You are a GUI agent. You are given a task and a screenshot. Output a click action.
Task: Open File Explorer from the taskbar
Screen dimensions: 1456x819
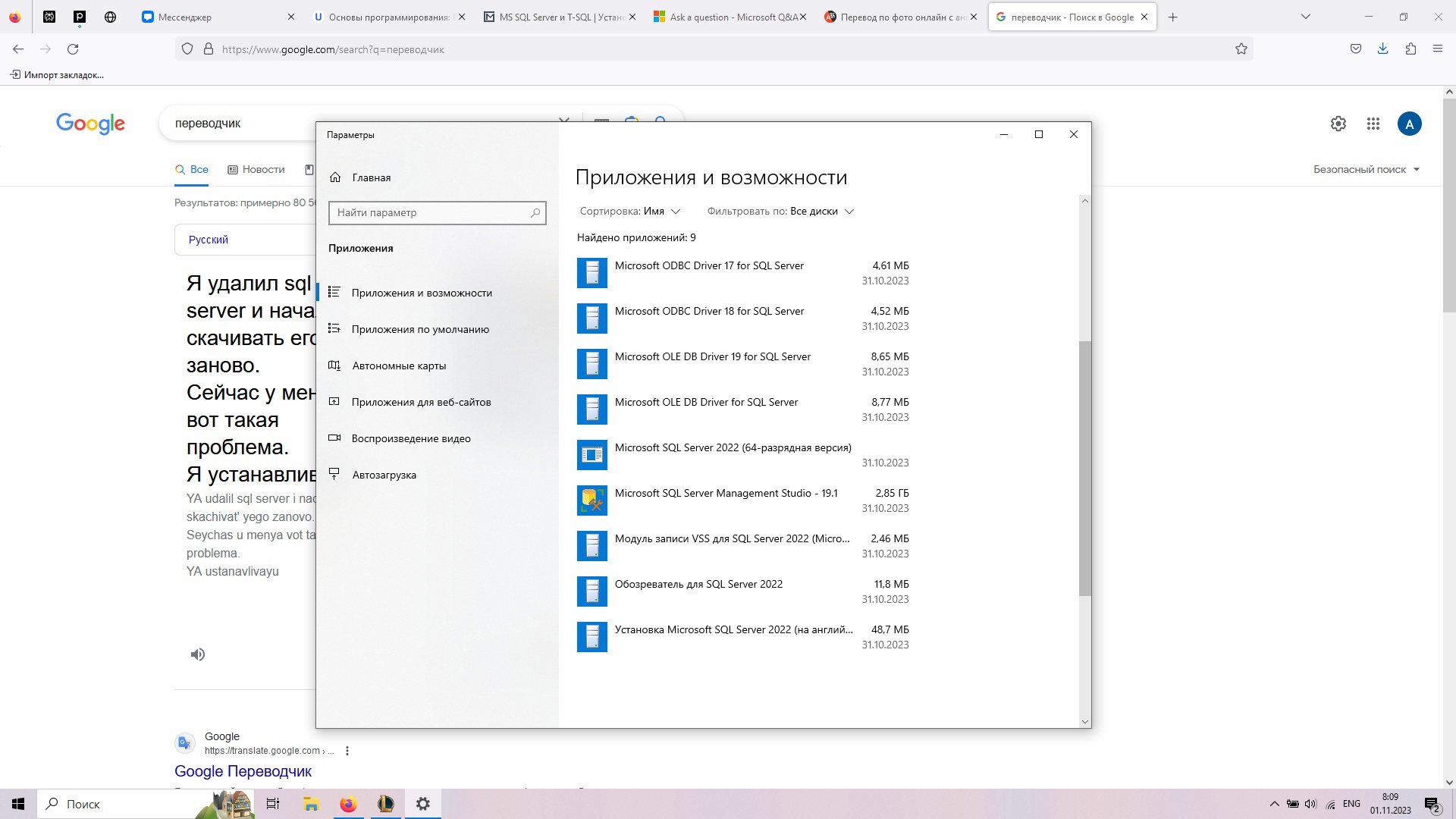(x=311, y=804)
